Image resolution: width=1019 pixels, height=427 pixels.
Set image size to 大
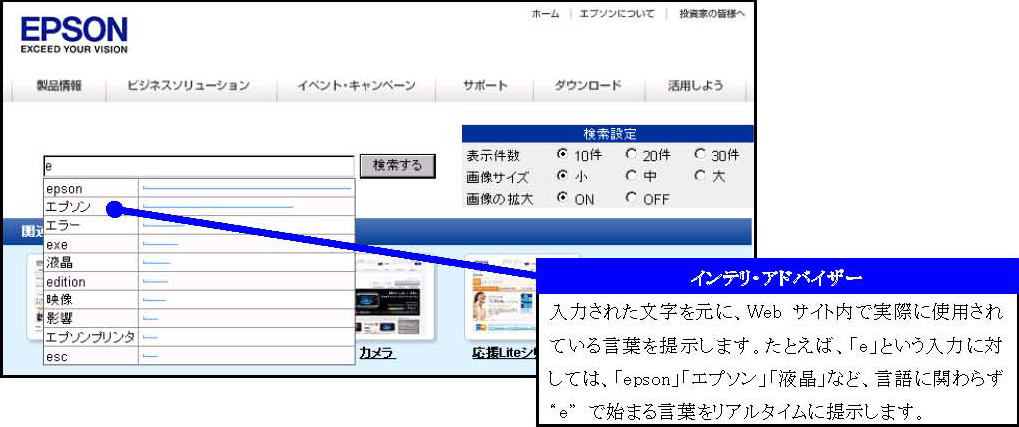(x=699, y=175)
